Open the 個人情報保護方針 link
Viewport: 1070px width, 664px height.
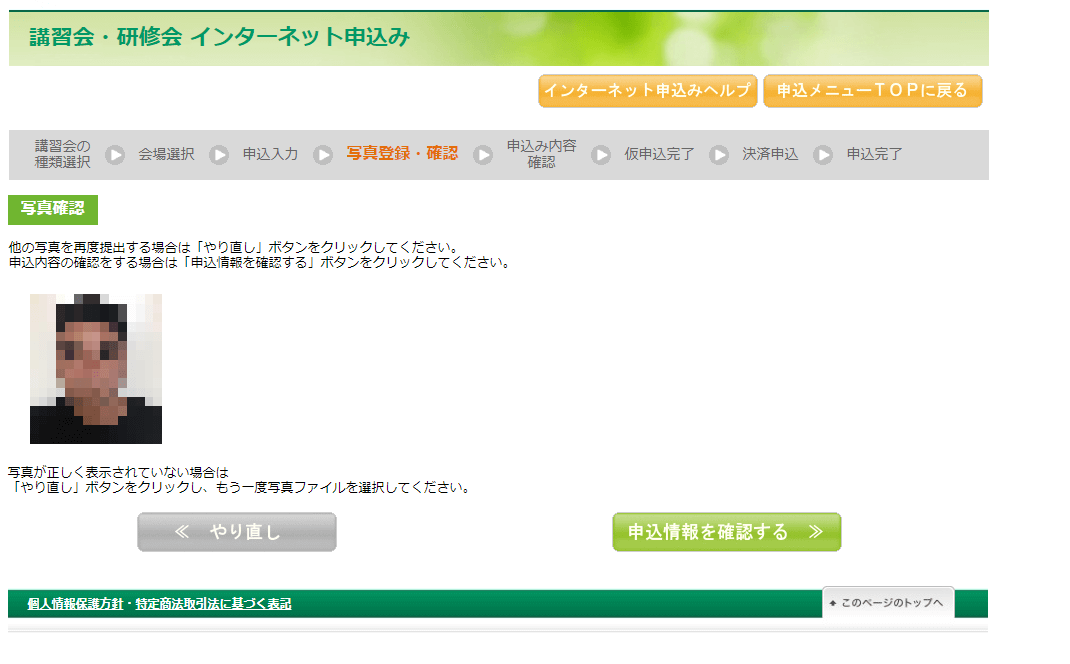[75, 604]
